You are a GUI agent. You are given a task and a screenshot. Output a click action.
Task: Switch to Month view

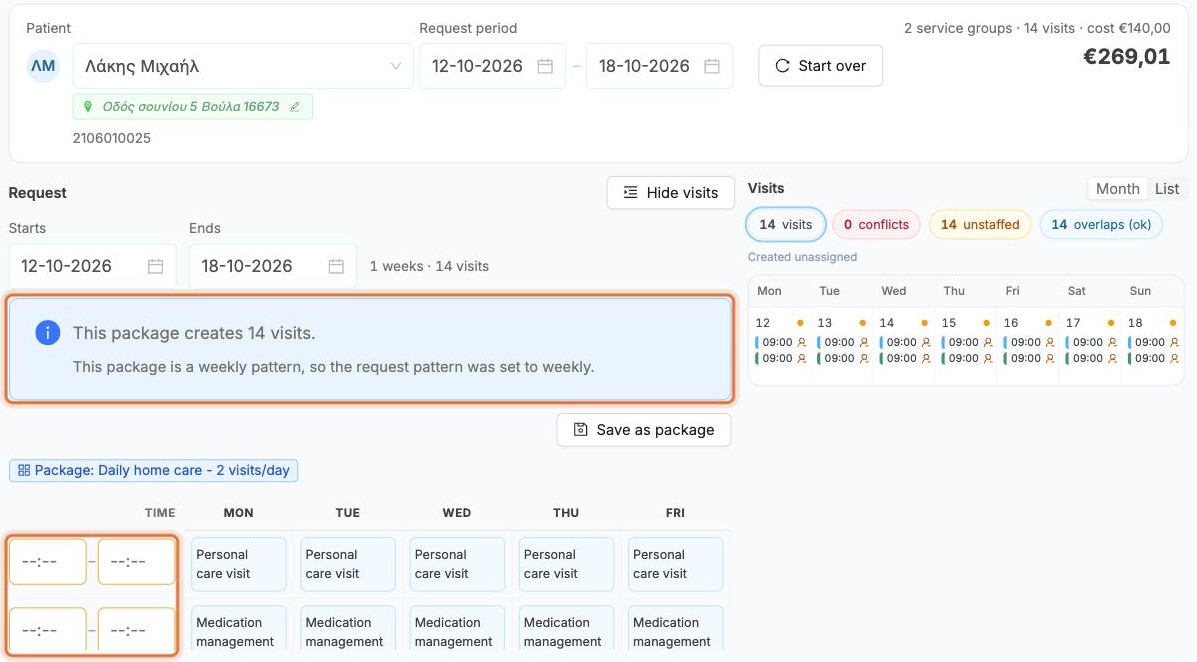[1117, 189]
